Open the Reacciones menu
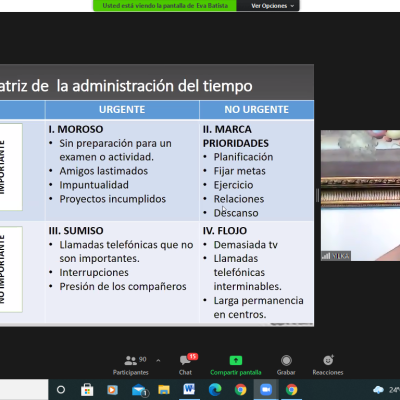The height and width of the screenshot is (400, 400). (x=328, y=365)
